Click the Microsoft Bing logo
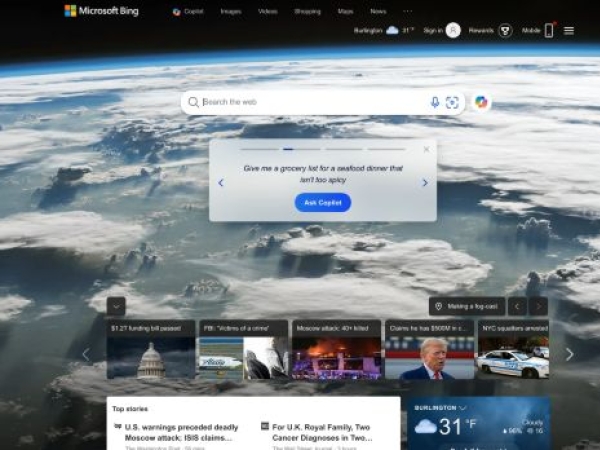 (x=101, y=11)
